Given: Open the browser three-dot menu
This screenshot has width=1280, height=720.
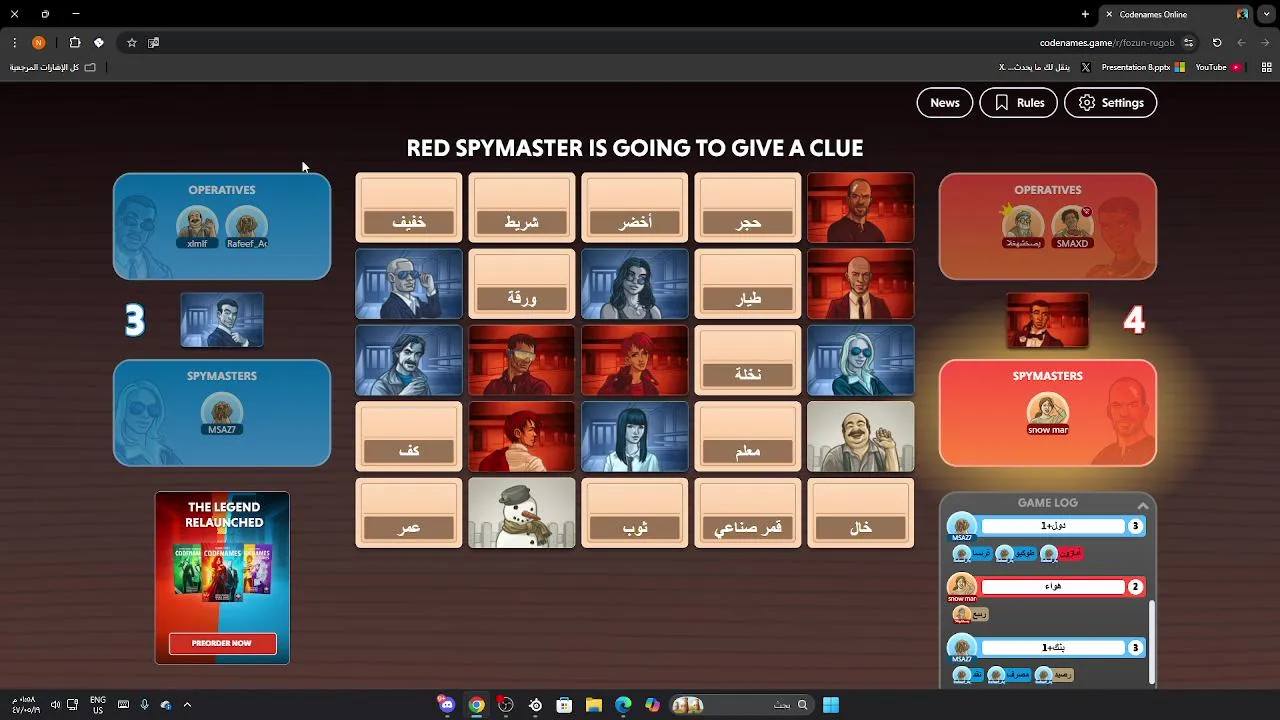Looking at the screenshot, I should tap(14, 43).
